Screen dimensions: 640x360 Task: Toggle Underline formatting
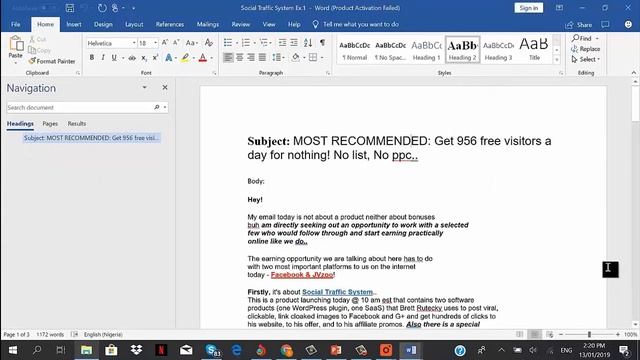click(x=114, y=58)
